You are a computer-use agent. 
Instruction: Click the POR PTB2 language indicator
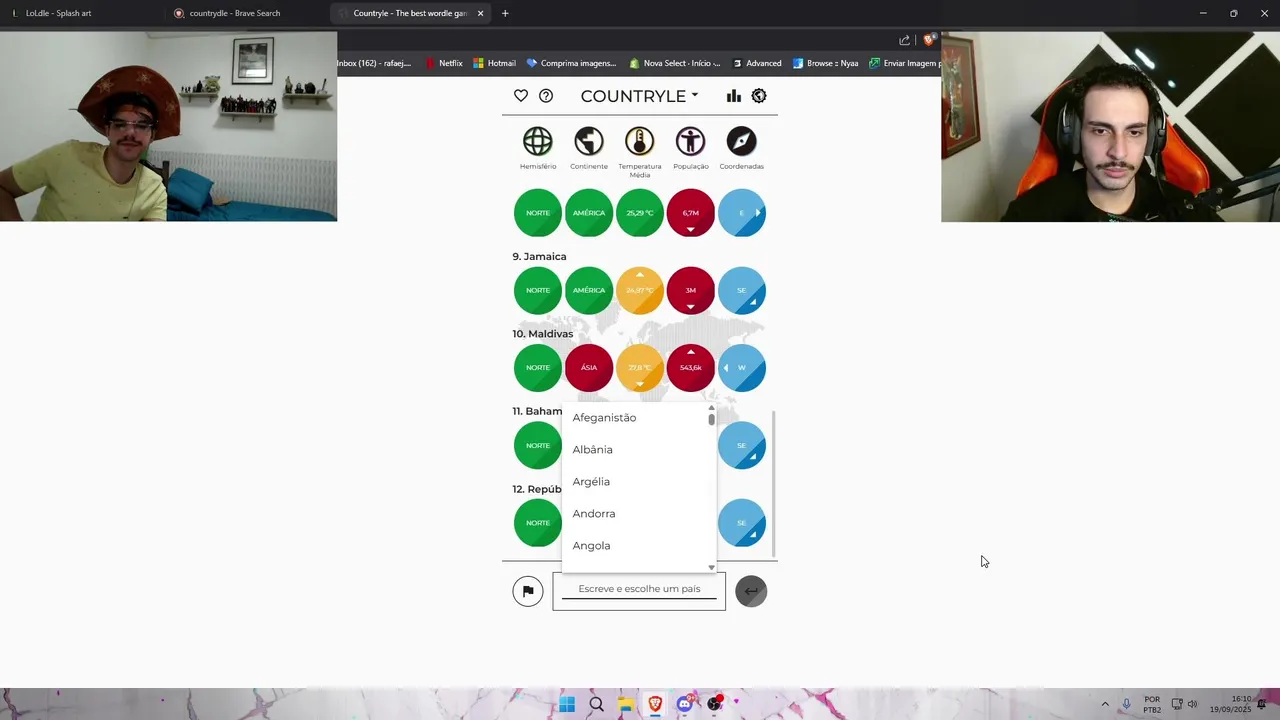pyautogui.click(x=1152, y=704)
